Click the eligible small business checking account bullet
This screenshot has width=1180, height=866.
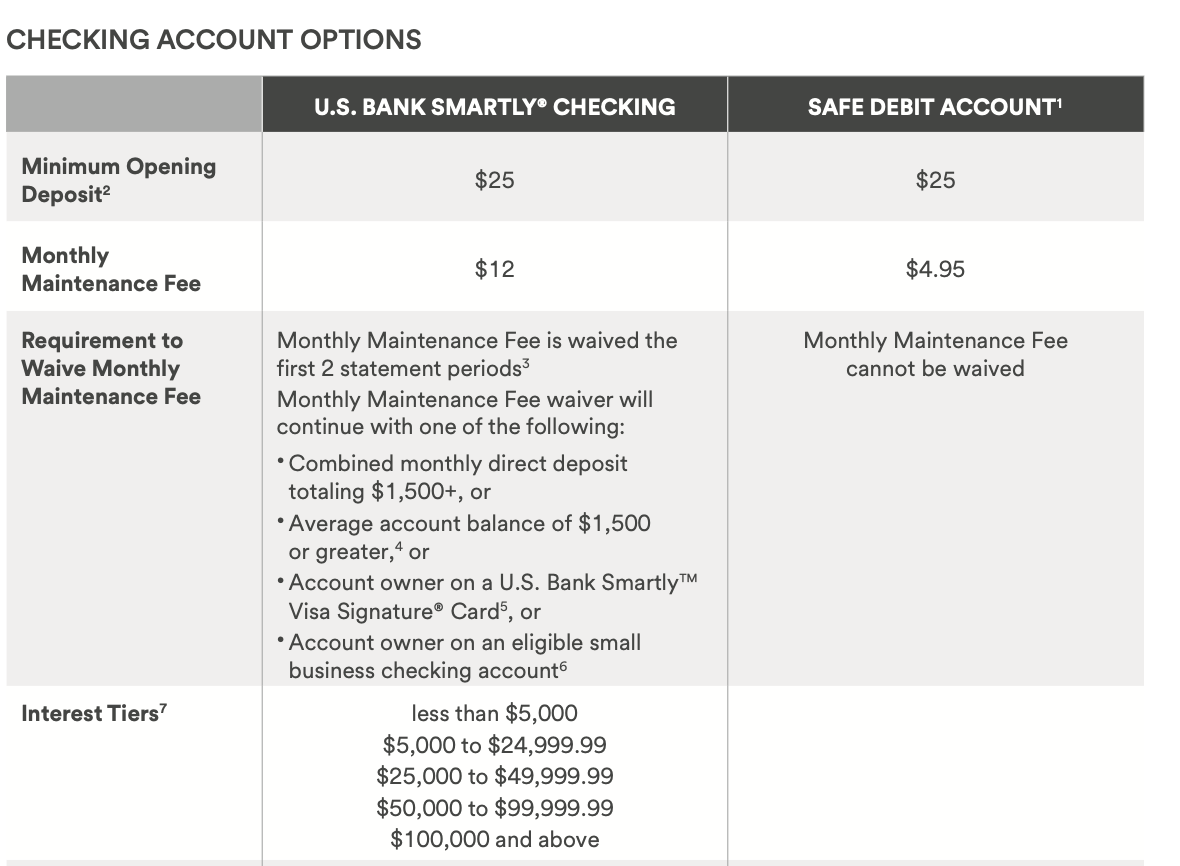coord(464,657)
